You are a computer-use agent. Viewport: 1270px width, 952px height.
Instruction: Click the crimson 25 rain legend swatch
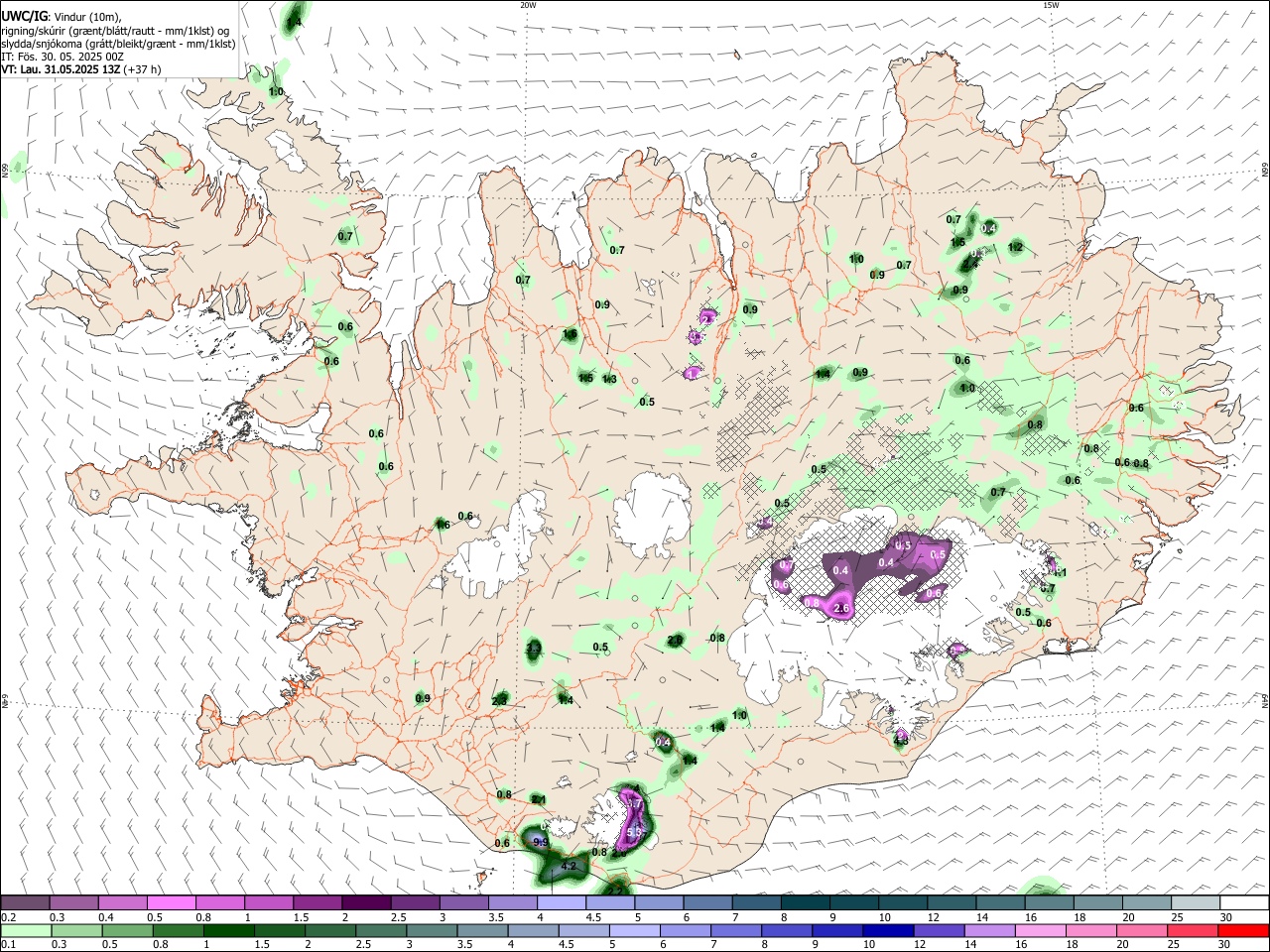(x=1194, y=930)
